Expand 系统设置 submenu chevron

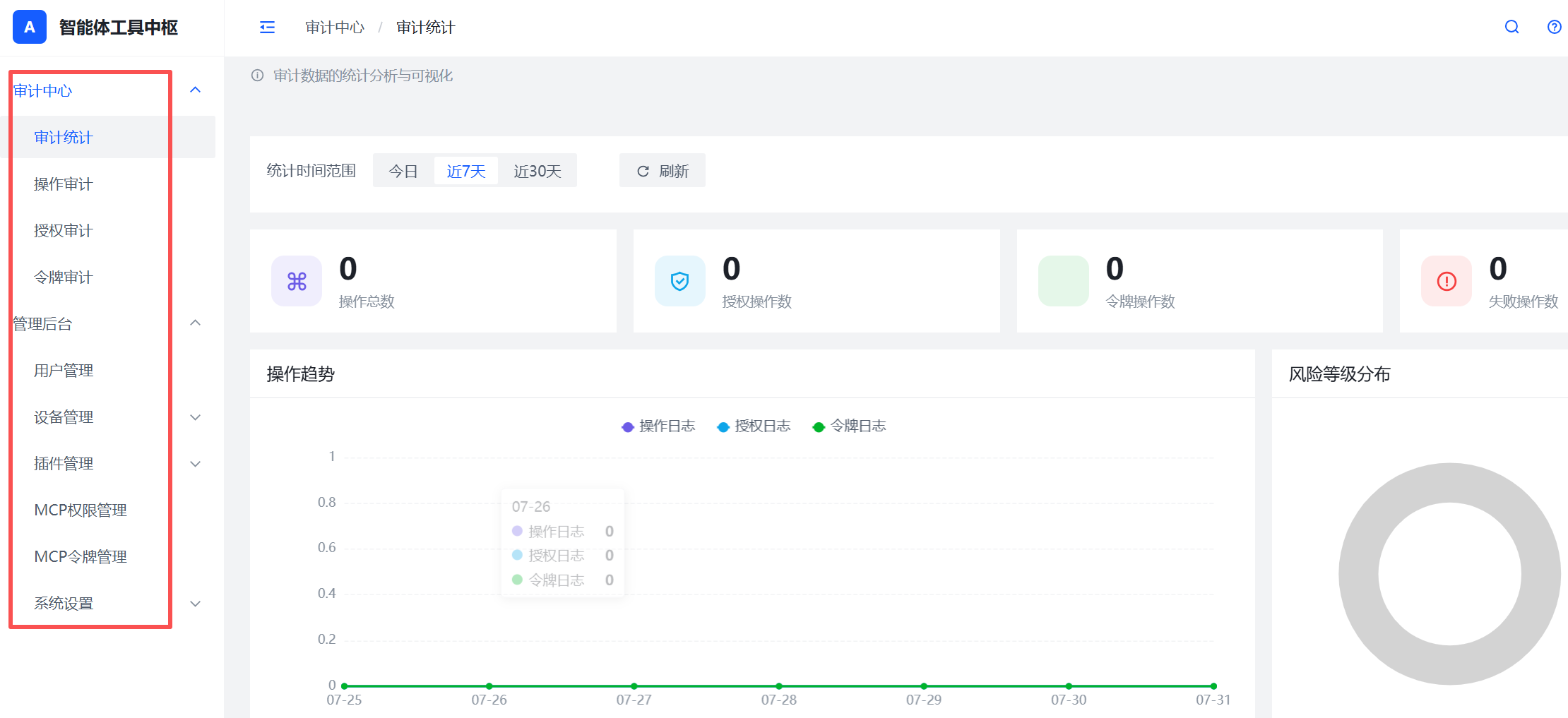[196, 604]
